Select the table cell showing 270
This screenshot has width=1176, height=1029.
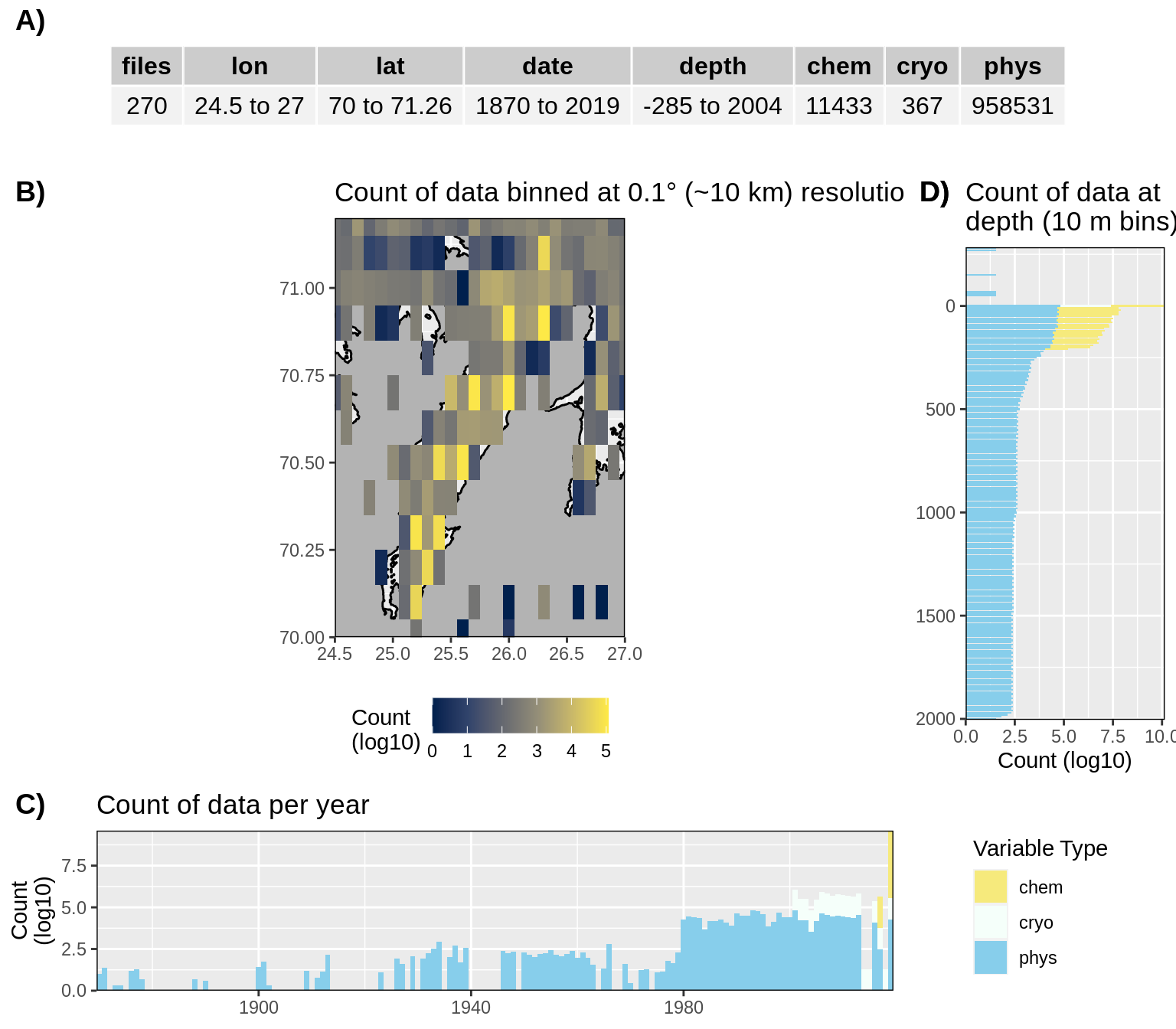coord(146,106)
